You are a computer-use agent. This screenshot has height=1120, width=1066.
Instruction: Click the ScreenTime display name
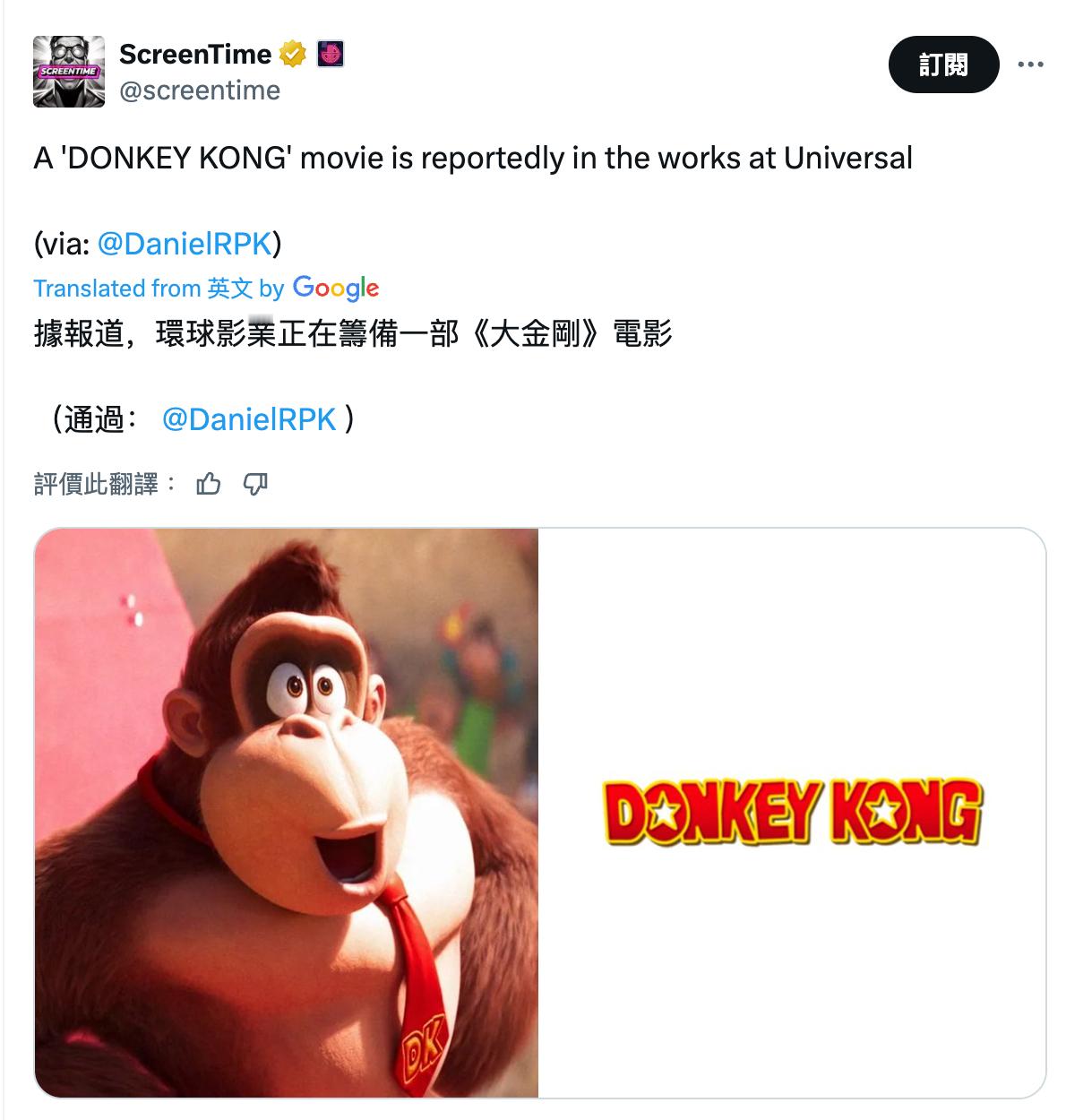click(x=195, y=55)
